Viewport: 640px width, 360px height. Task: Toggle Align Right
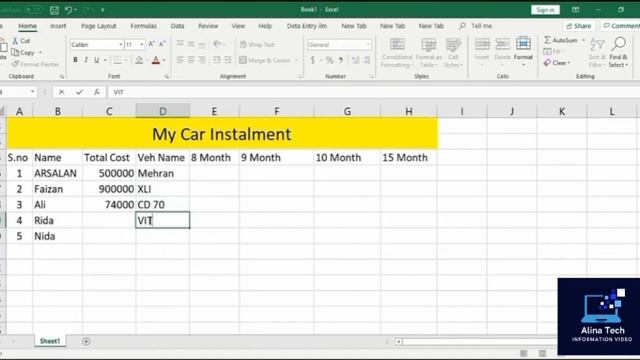202,60
